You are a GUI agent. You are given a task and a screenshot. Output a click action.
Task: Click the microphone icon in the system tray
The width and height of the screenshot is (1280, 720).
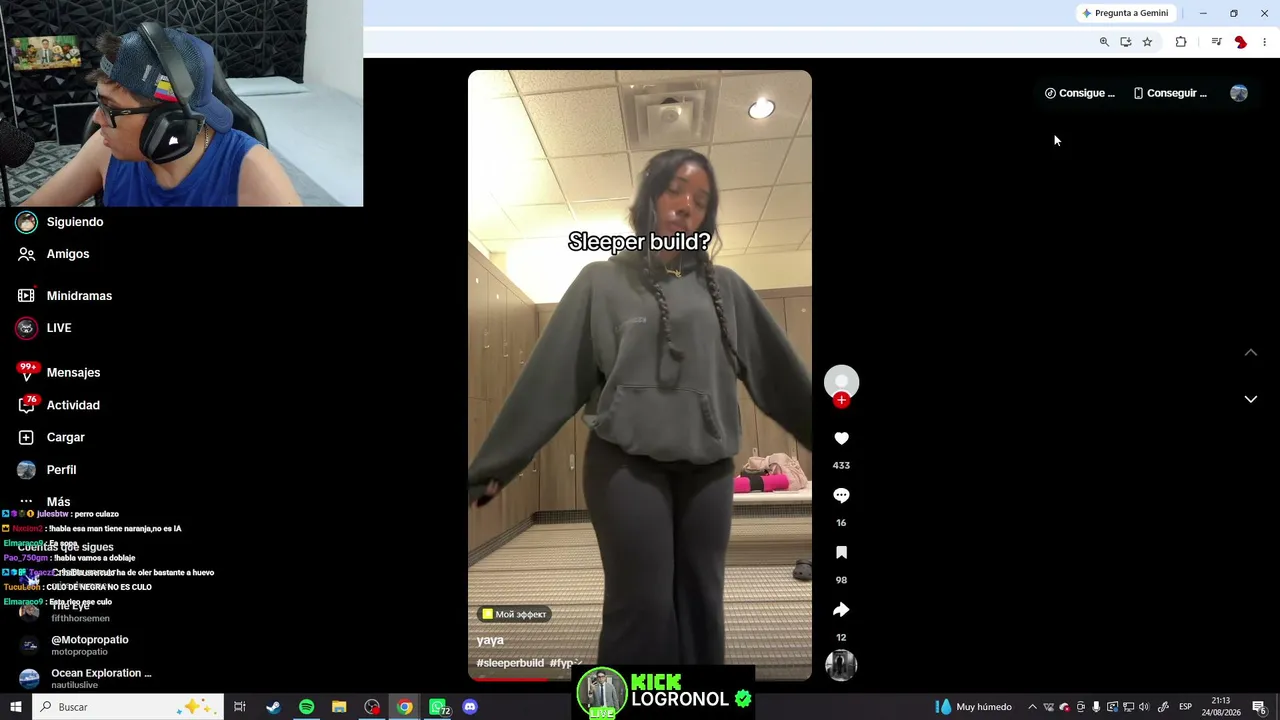(1096, 707)
